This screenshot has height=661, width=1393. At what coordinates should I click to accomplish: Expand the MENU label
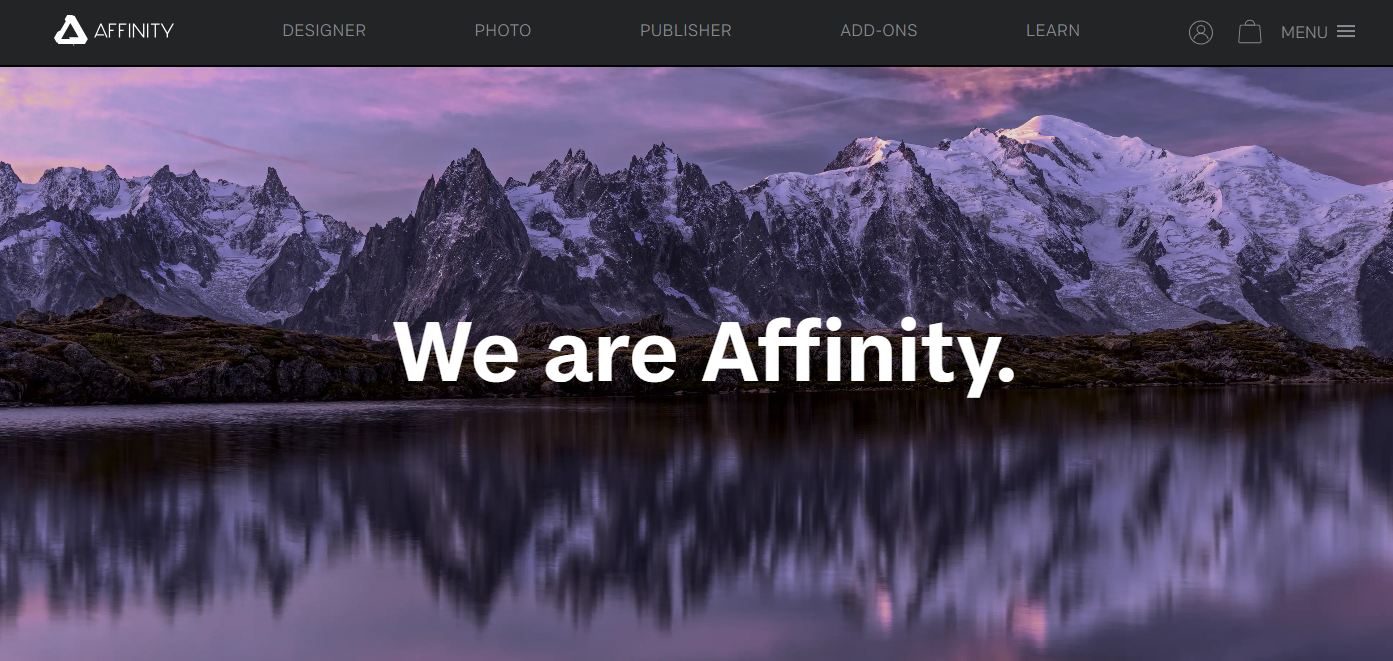[x=1304, y=32]
